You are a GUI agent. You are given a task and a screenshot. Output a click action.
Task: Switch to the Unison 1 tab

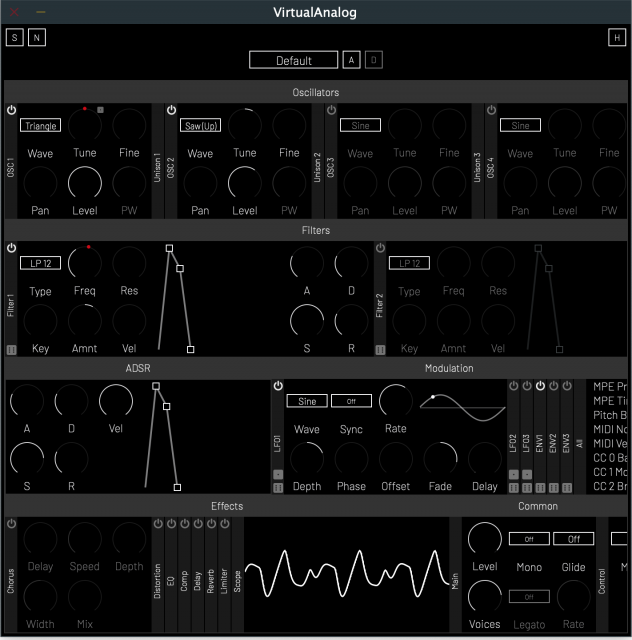click(157, 161)
